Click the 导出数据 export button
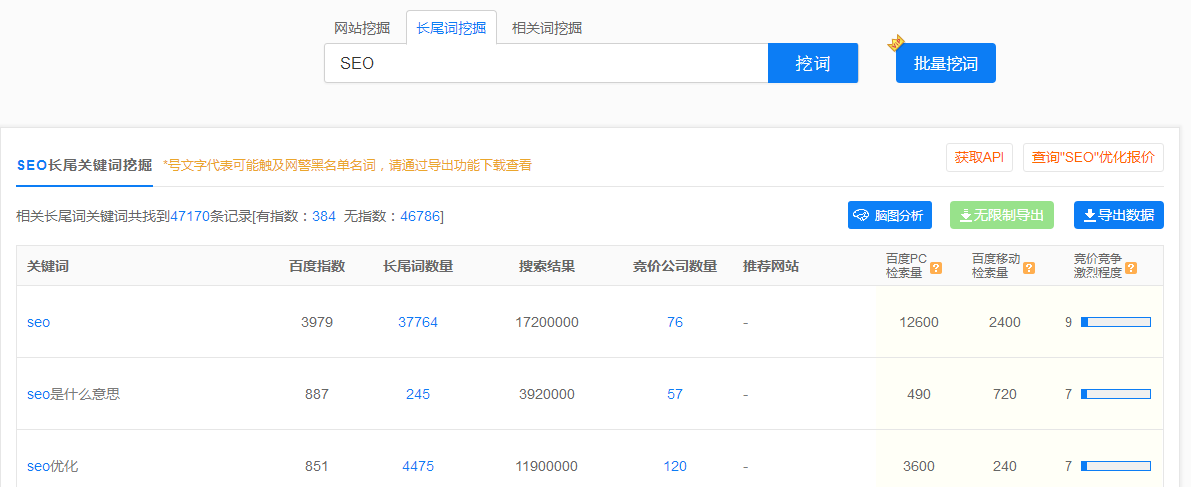This screenshot has height=487, width=1191. (x=1118, y=215)
